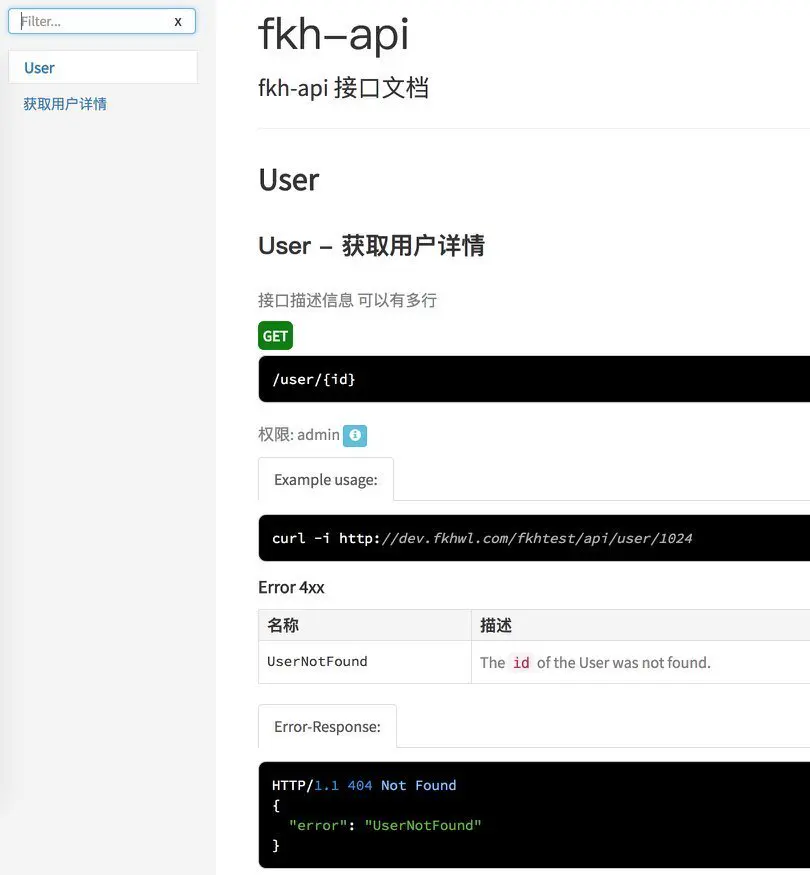Click the fkh–api page title

[x=333, y=35]
